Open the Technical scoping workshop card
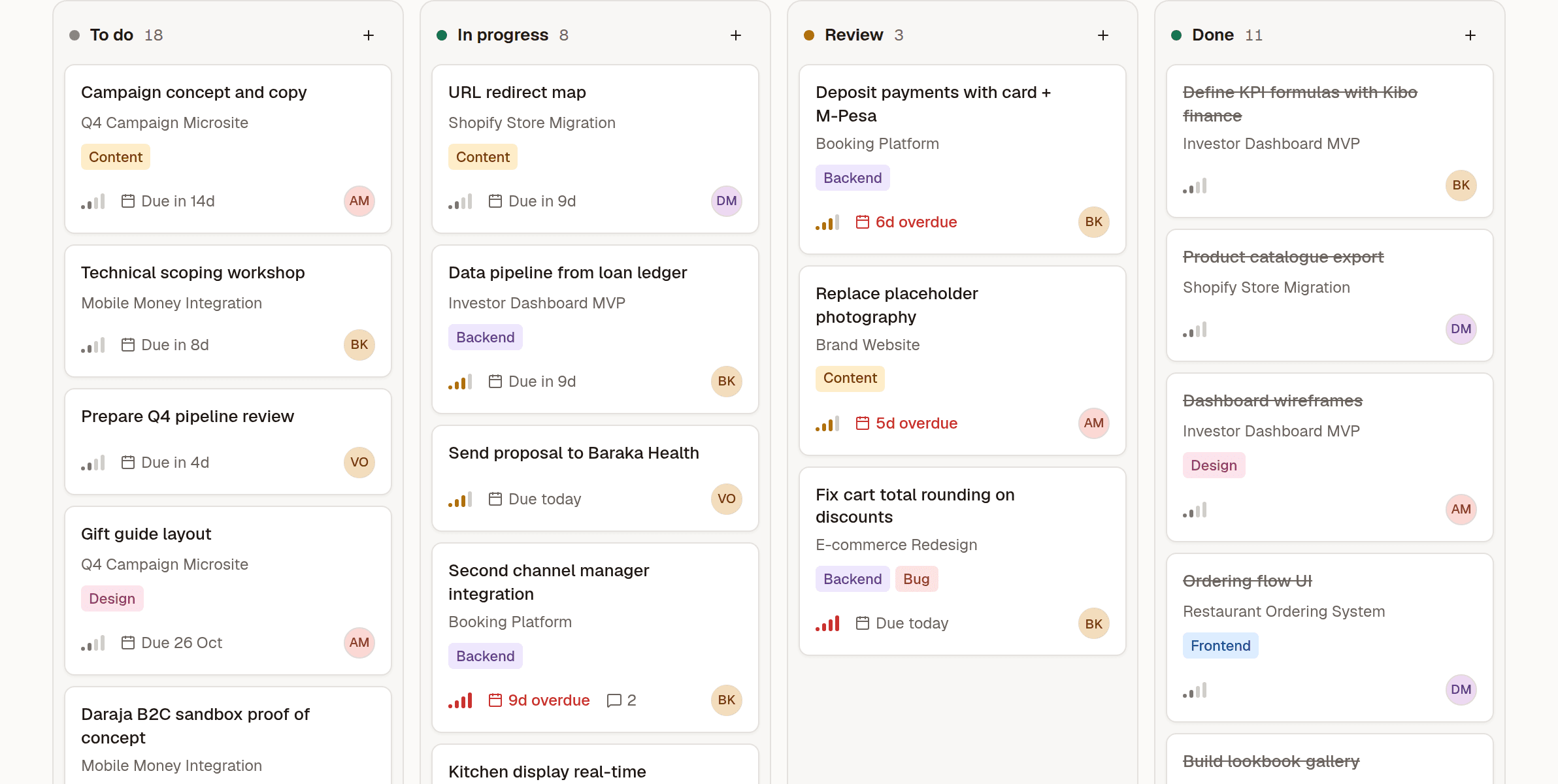The height and width of the screenshot is (784, 1558). tap(228, 311)
